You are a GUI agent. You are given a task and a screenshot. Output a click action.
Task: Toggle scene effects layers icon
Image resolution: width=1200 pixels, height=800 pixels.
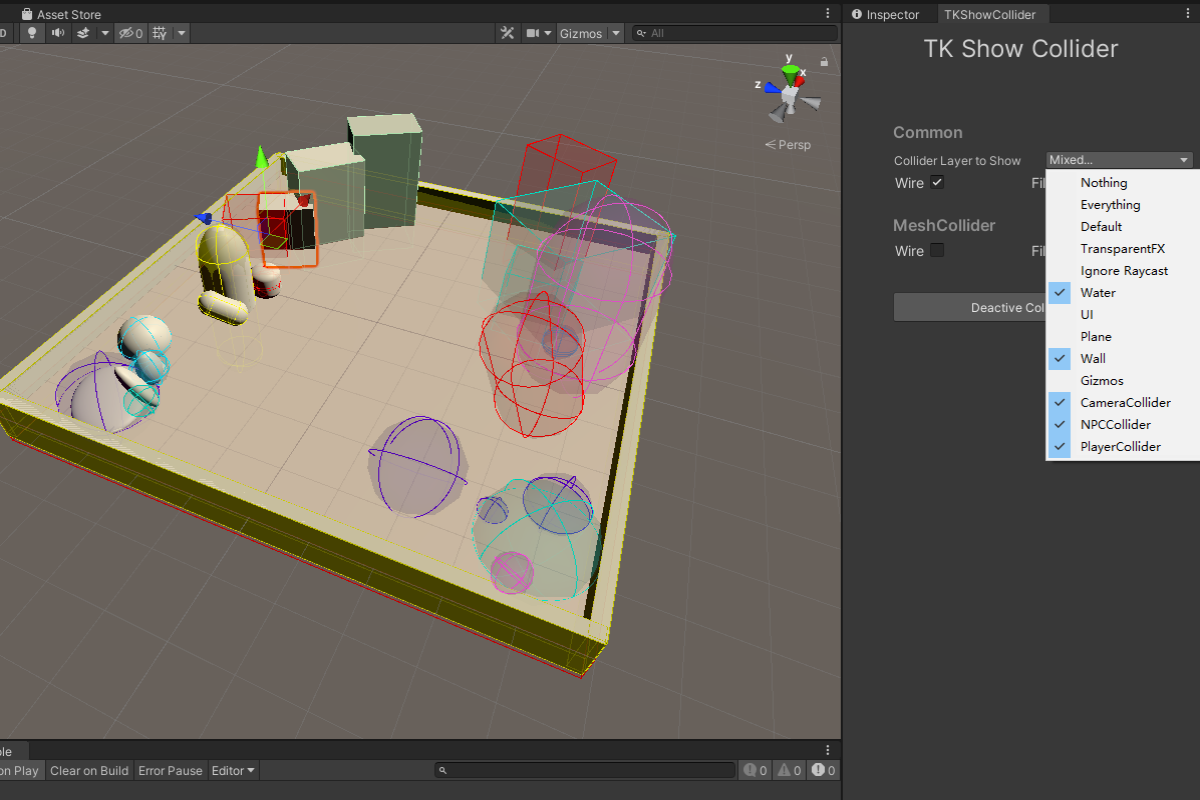(83, 33)
